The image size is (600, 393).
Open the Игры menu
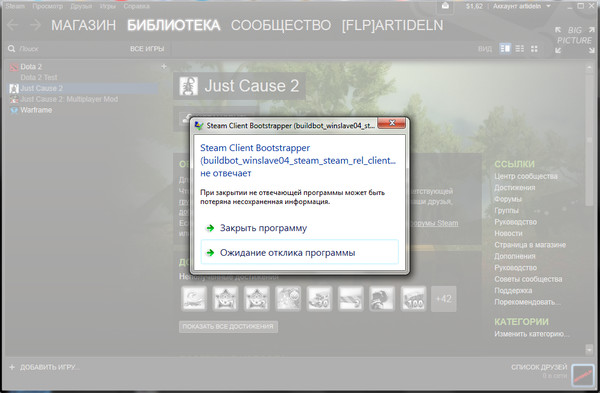point(108,6)
